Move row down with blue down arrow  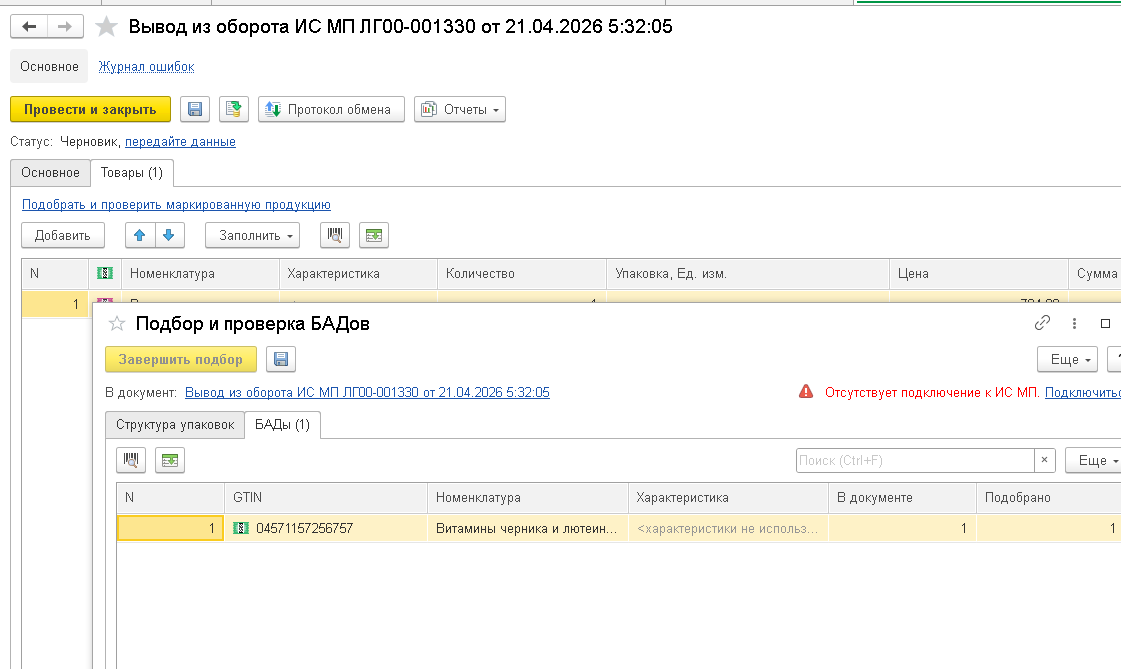point(169,235)
